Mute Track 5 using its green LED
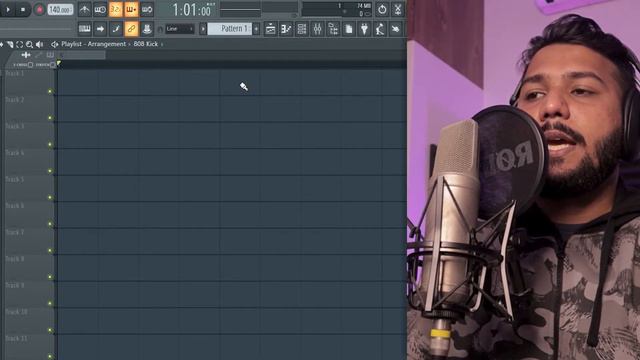 click(50, 198)
